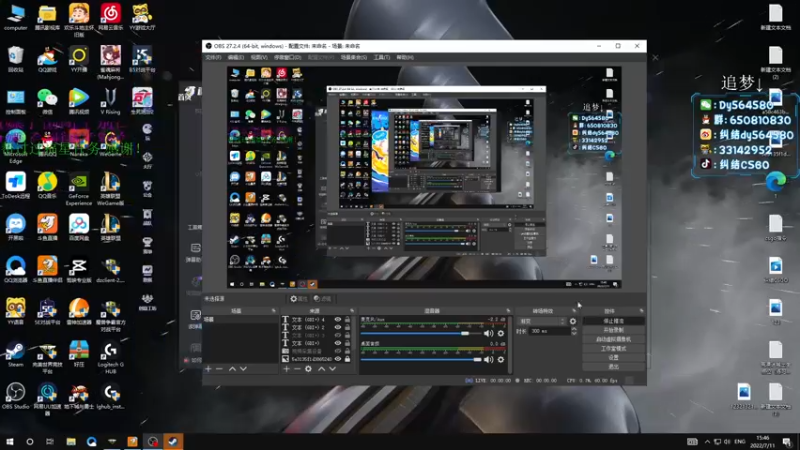
Task: Open the QQ音乐 desktop shortcut
Action: 47,185
